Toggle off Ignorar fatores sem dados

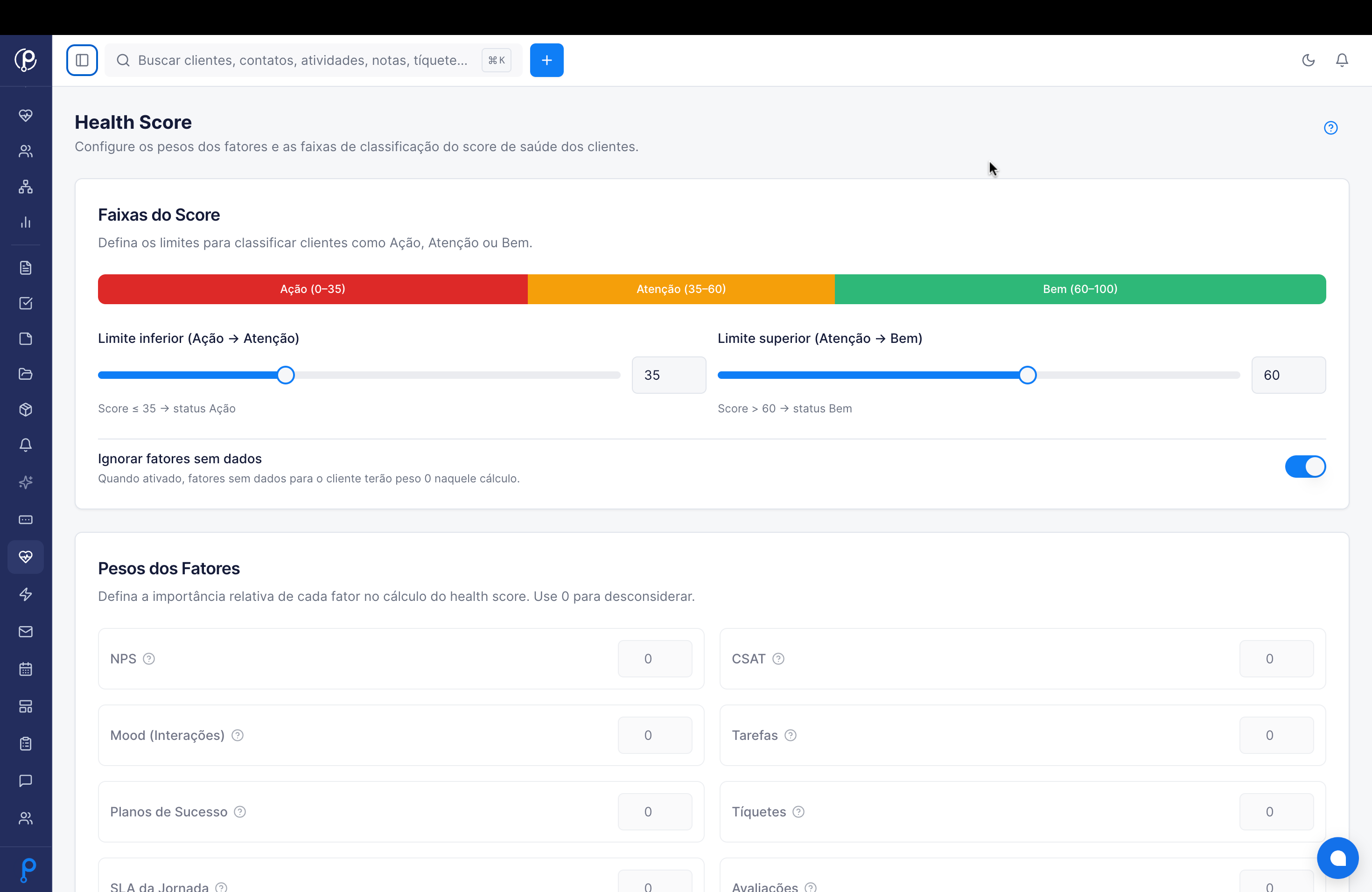tap(1305, 467)
